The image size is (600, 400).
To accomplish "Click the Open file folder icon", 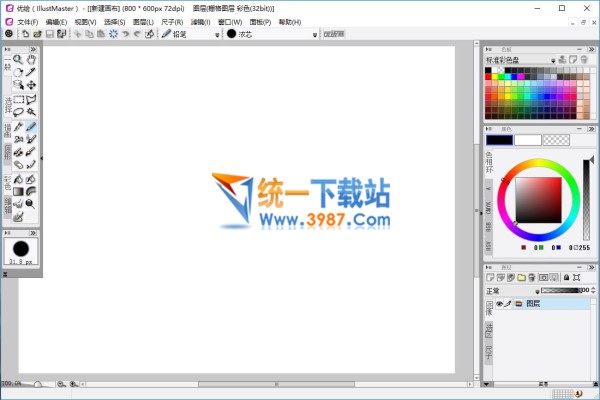I will pyautogui.click(x=37, y=34).
